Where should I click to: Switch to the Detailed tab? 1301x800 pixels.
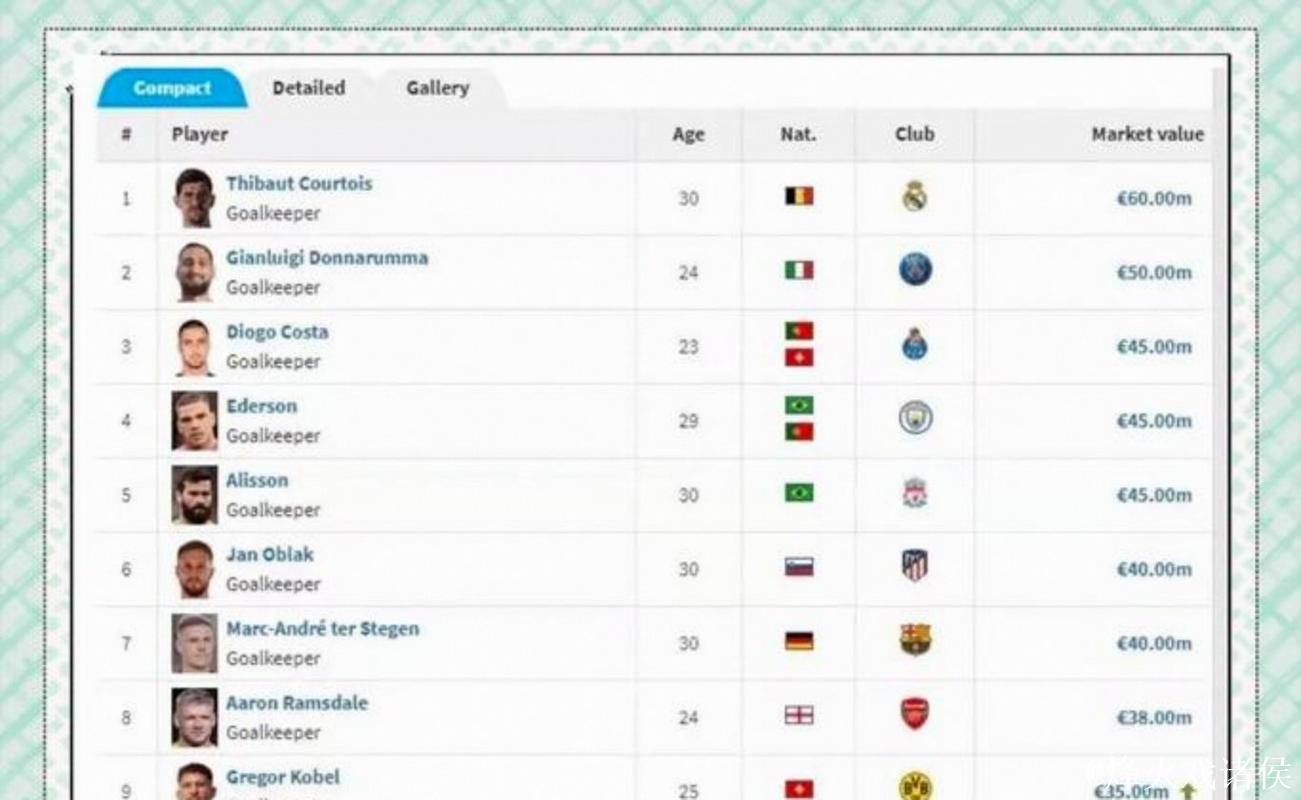[x=308, y=88]
